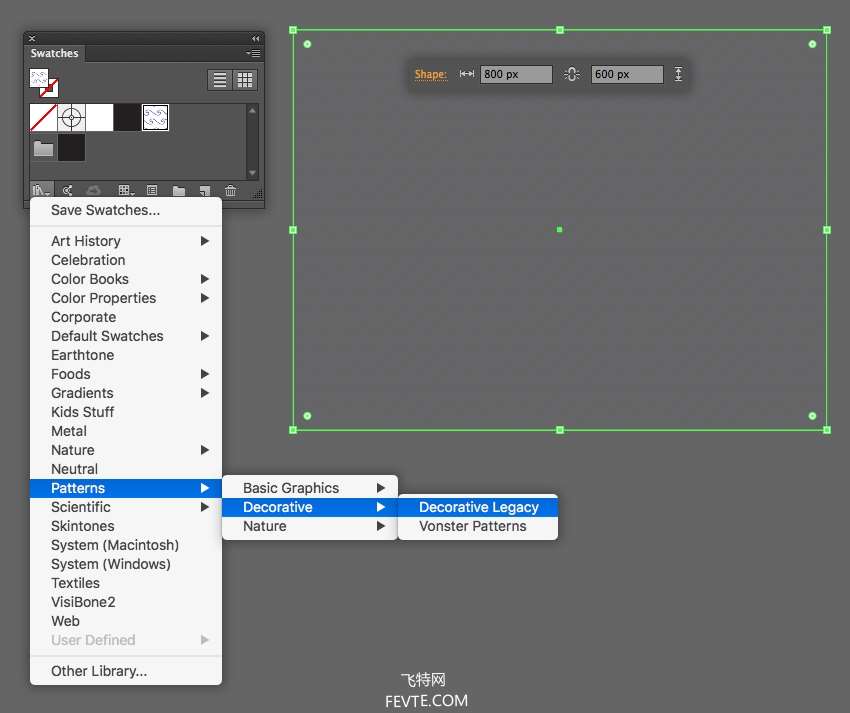This screenshot has height=713, width=850.
Task: Open the Scientific submenu
Action: pyautogui.click(x=126, y=507)
